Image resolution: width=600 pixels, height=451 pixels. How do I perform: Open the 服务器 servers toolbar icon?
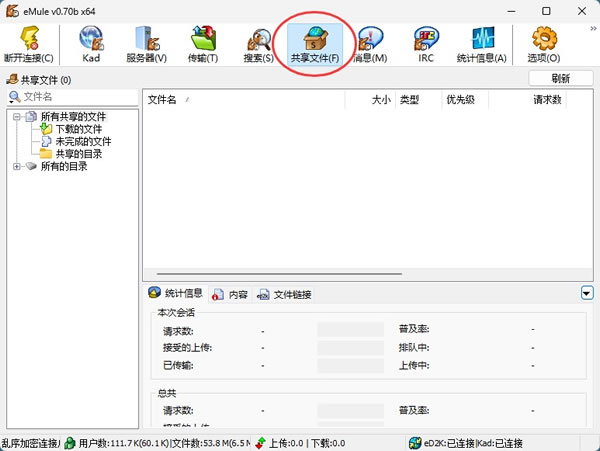click(147, 38)
